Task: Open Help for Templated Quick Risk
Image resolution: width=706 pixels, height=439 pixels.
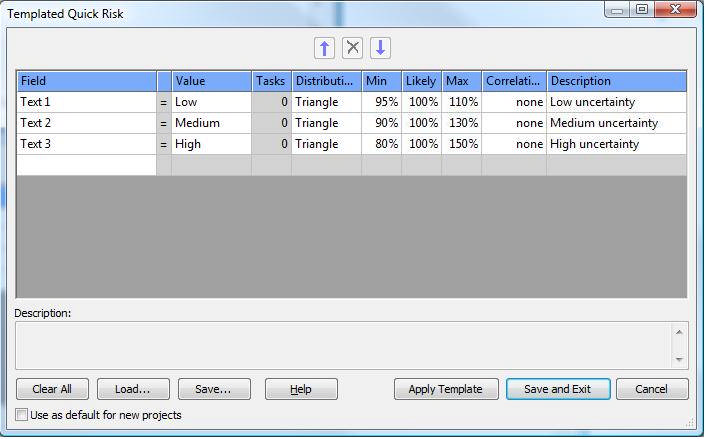Action: pos(301,389)
